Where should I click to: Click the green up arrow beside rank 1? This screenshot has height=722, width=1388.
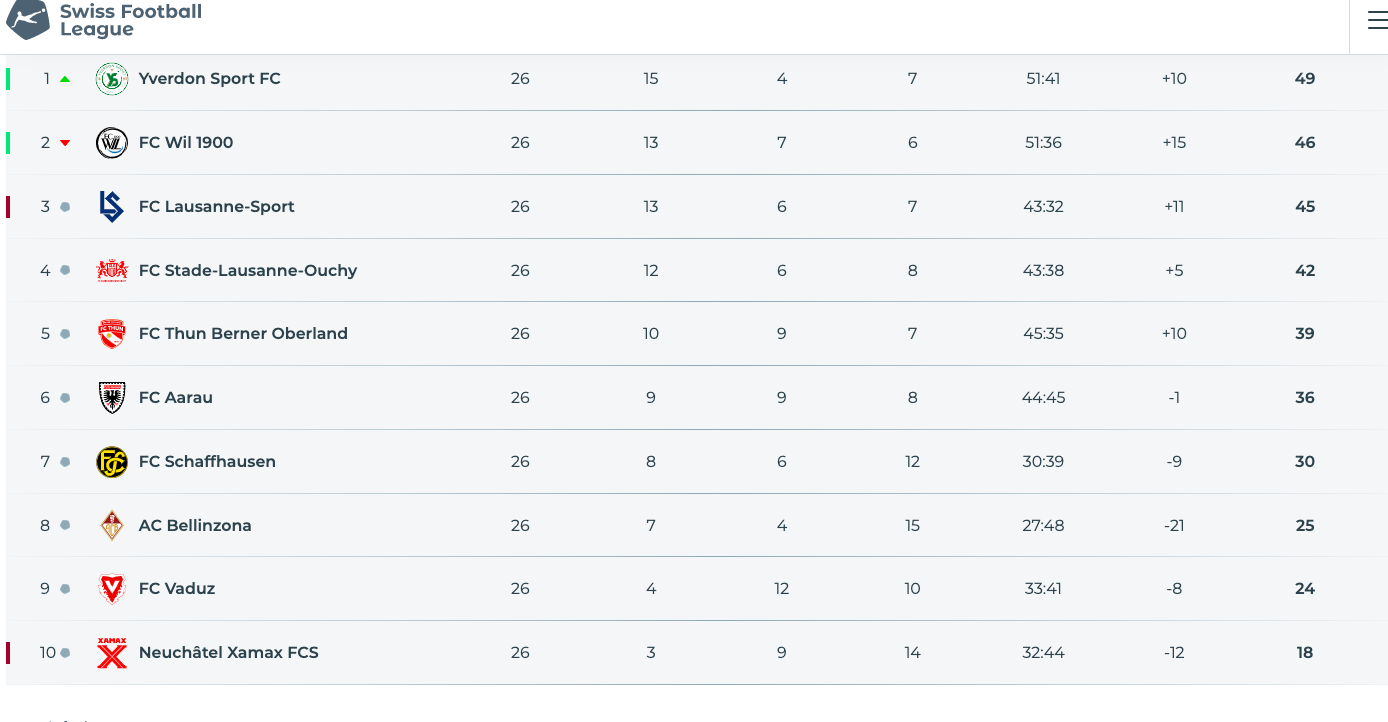65,79
